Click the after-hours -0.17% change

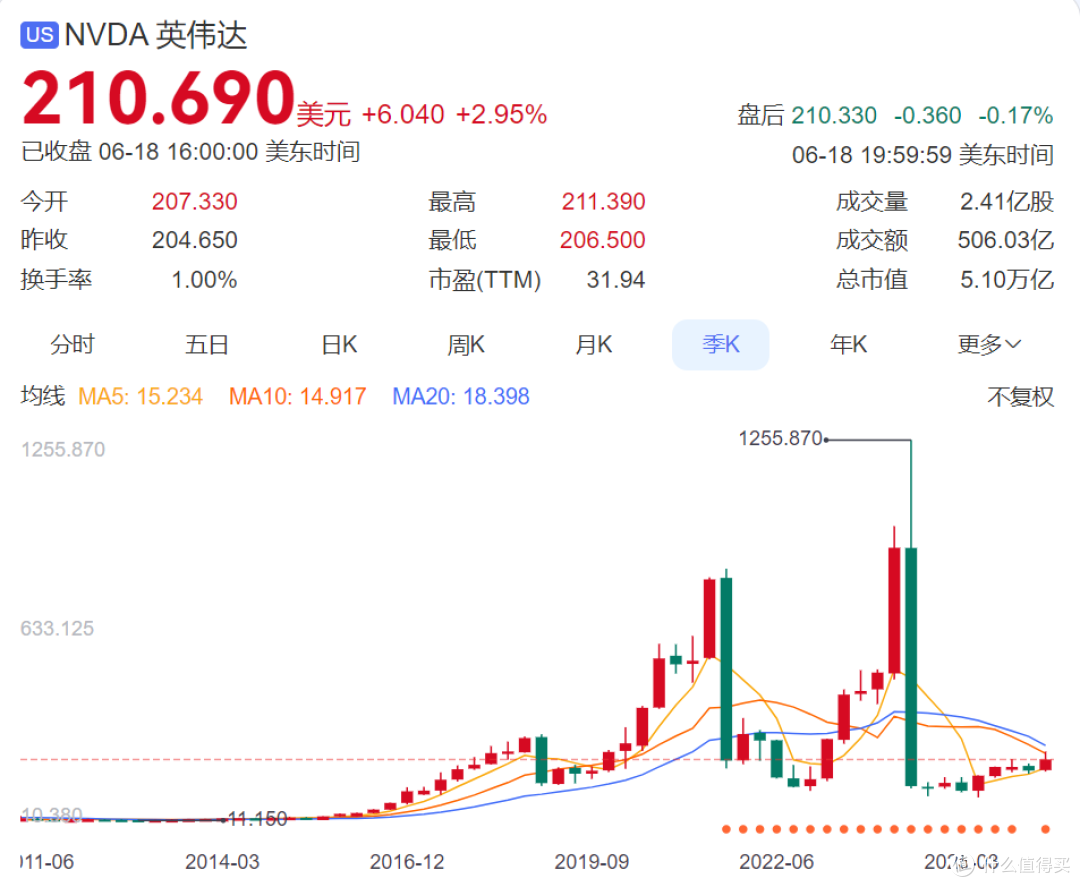coord(1016,115)
